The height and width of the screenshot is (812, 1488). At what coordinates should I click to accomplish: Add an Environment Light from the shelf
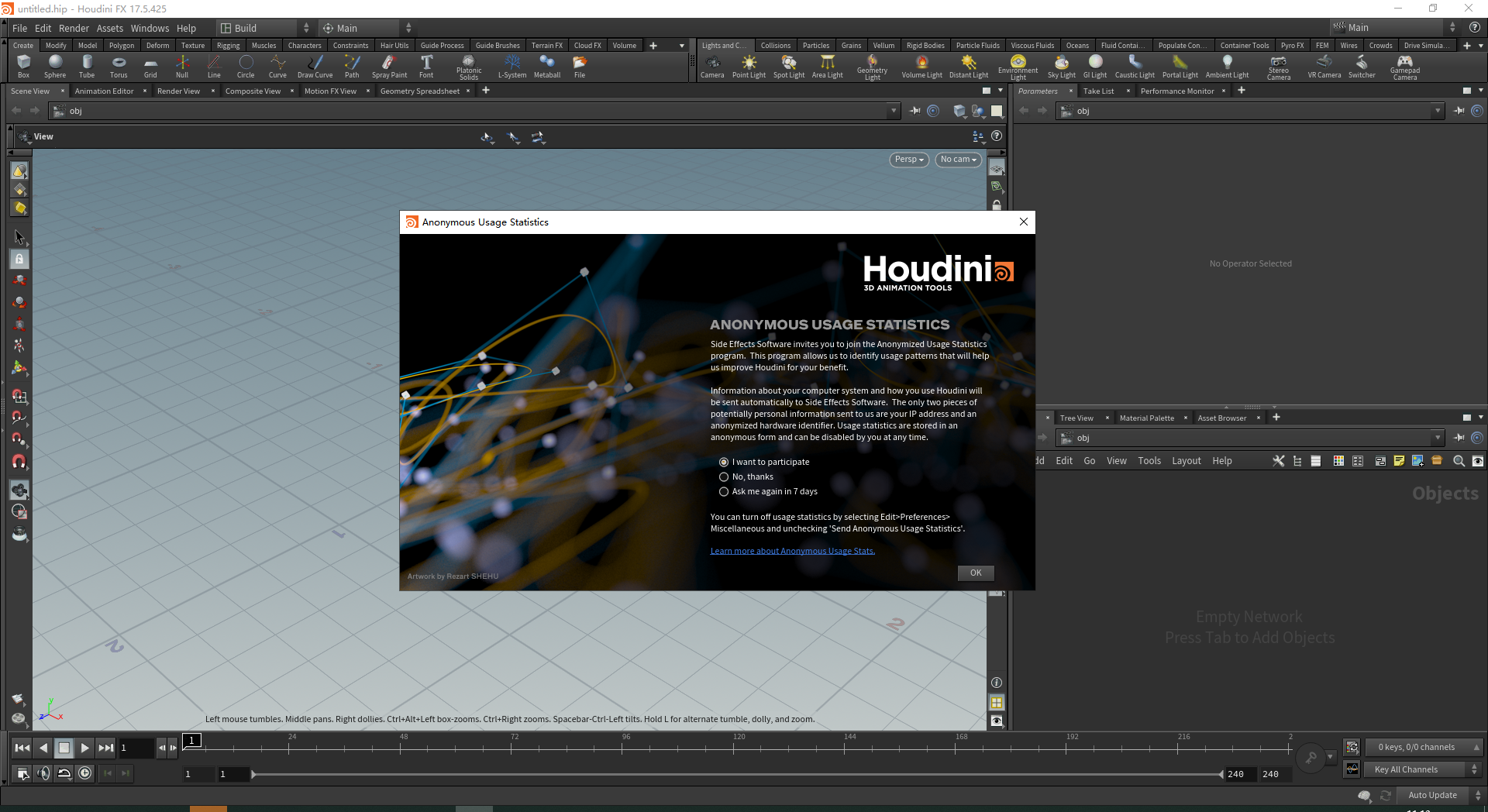1017,67
